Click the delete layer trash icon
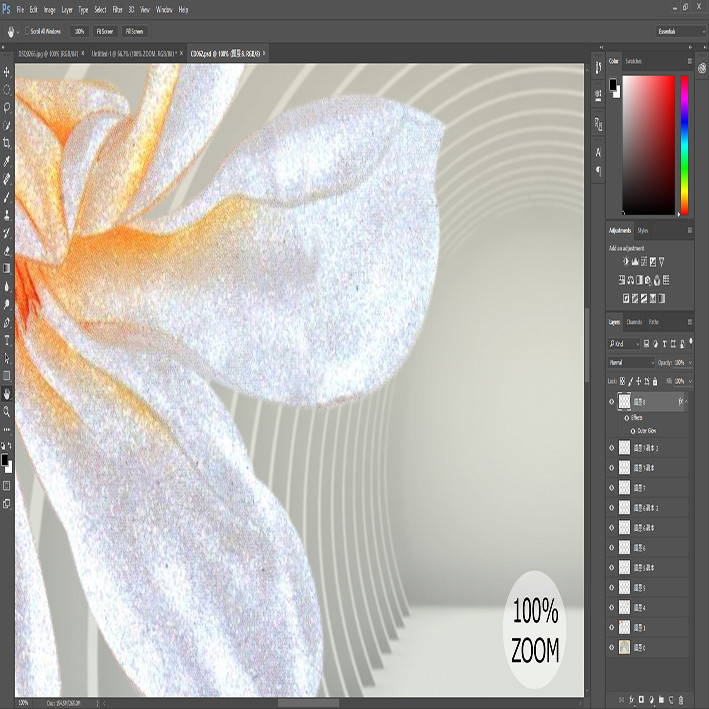This screenshot has height=709, width=709. [681, 700]
